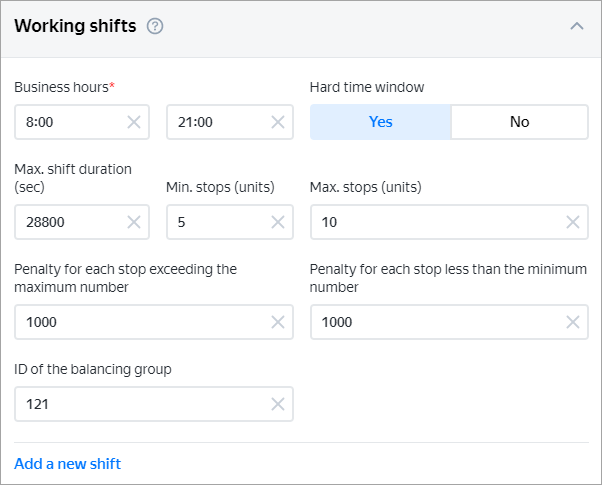Viewport: 602px width, 485px height.
Task: Clear the 21:00 business hours end field
Action: 278,122
